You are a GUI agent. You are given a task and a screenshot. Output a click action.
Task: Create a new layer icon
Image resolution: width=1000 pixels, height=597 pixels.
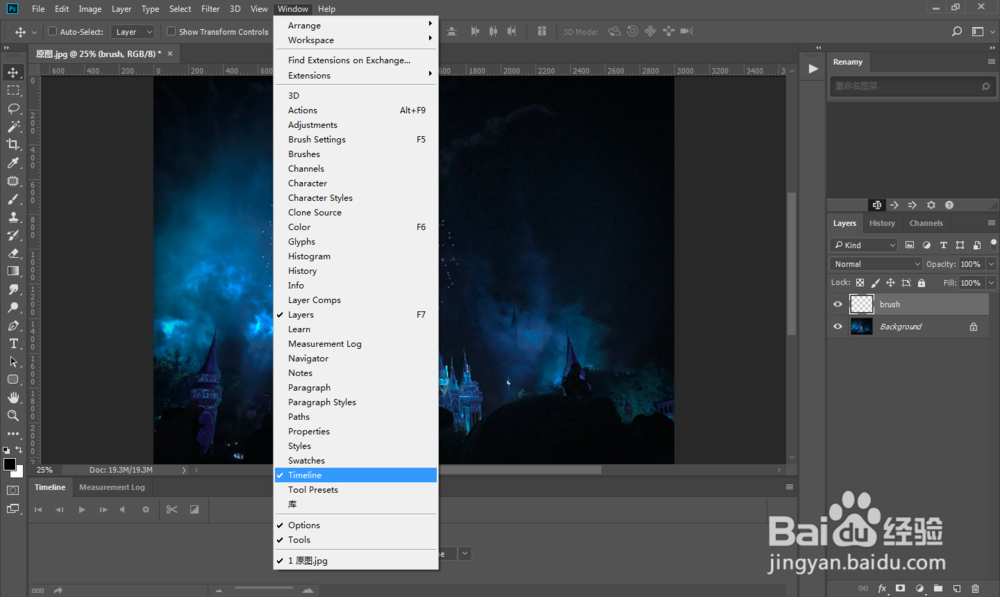pos(957,588)
